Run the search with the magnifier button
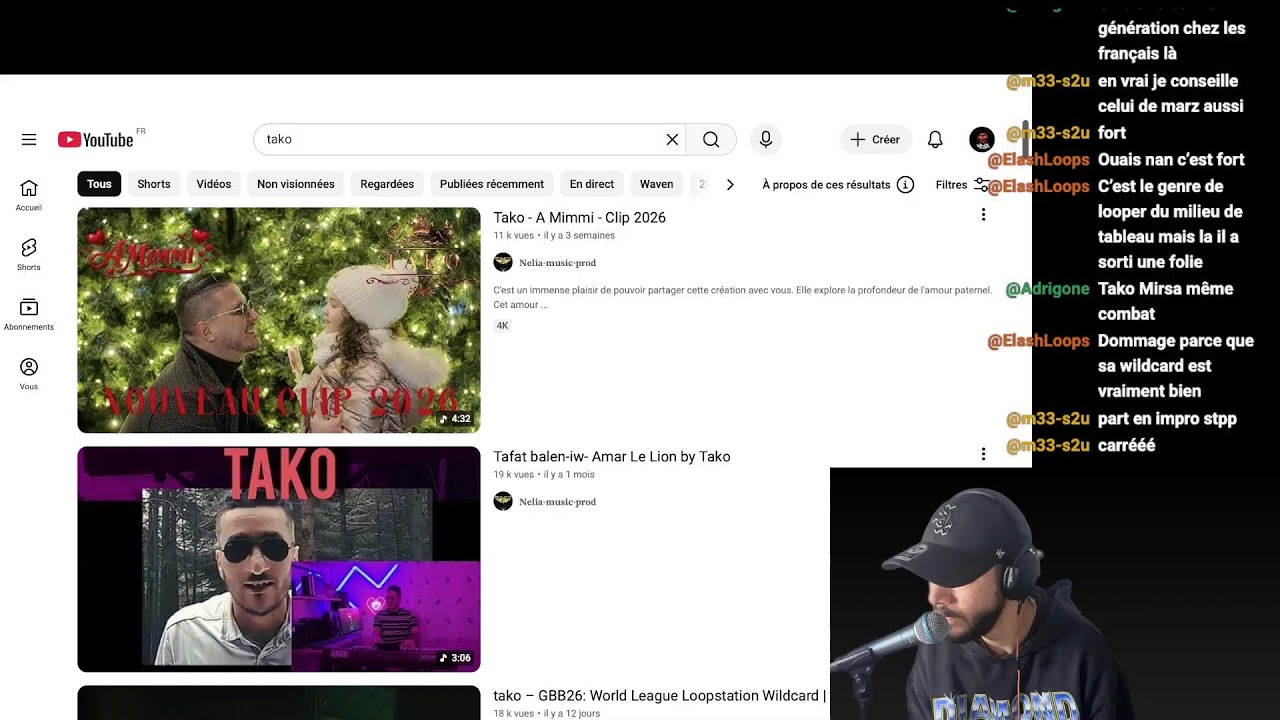 pos(711,140)
